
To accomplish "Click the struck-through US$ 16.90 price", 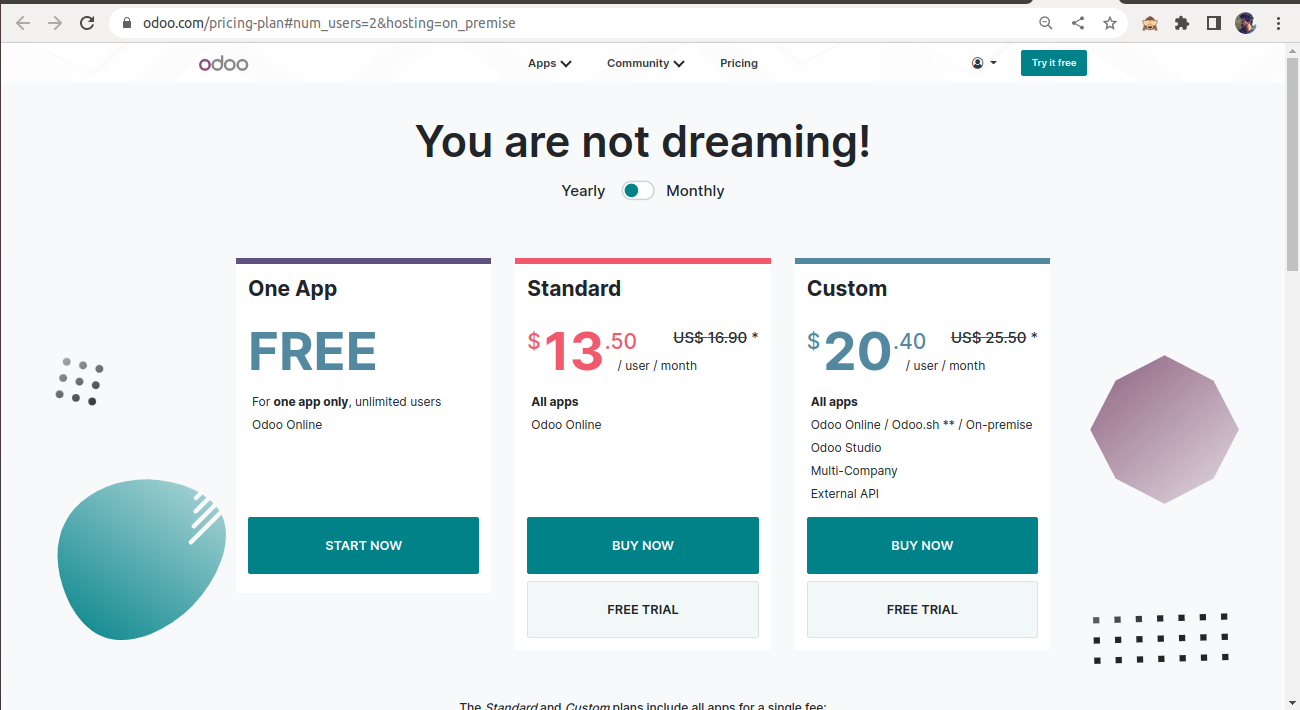I will click(x=710, y=338).
